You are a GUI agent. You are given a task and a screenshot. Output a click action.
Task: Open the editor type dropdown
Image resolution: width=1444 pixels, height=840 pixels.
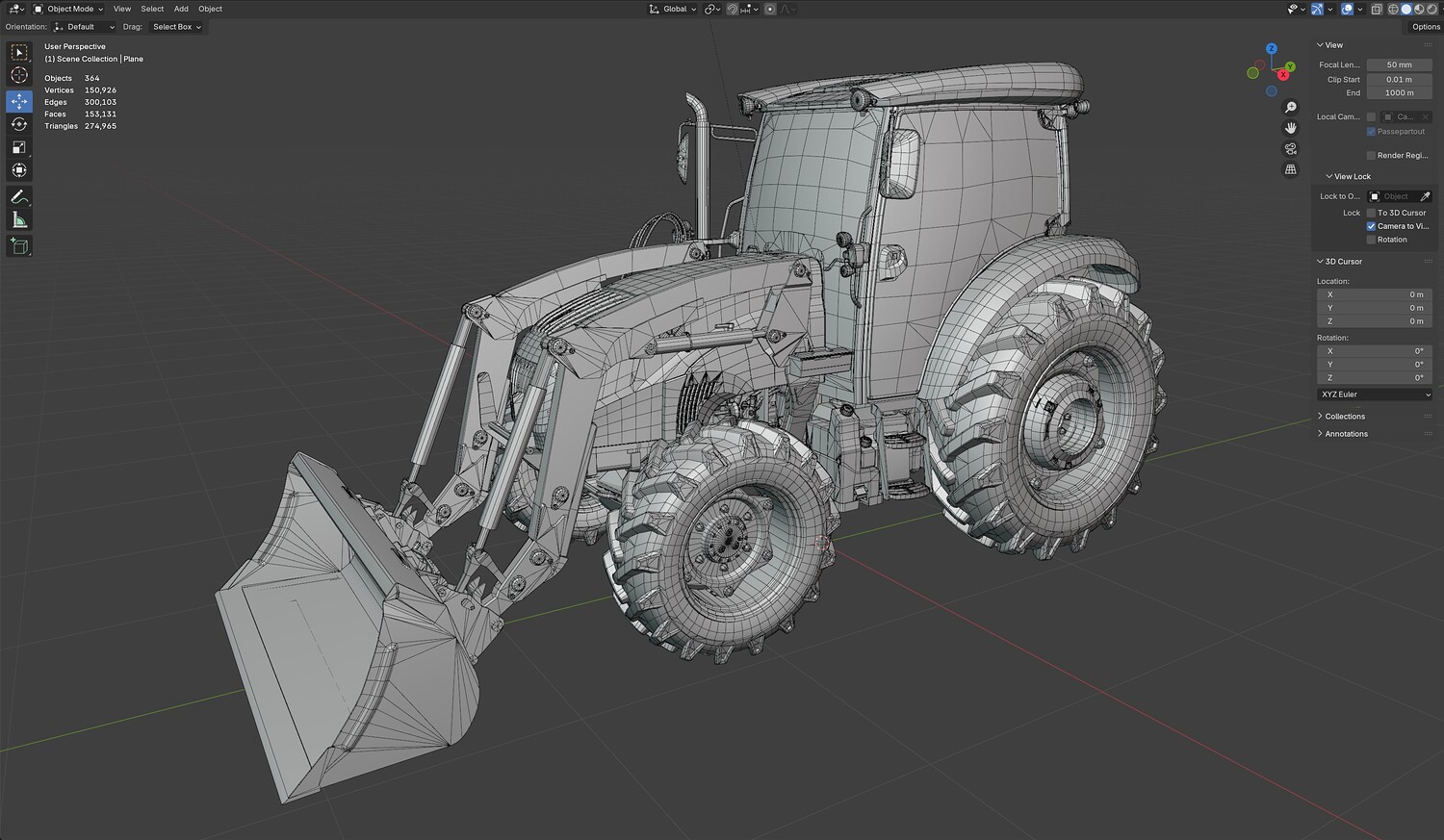click(x=16, y=9)
